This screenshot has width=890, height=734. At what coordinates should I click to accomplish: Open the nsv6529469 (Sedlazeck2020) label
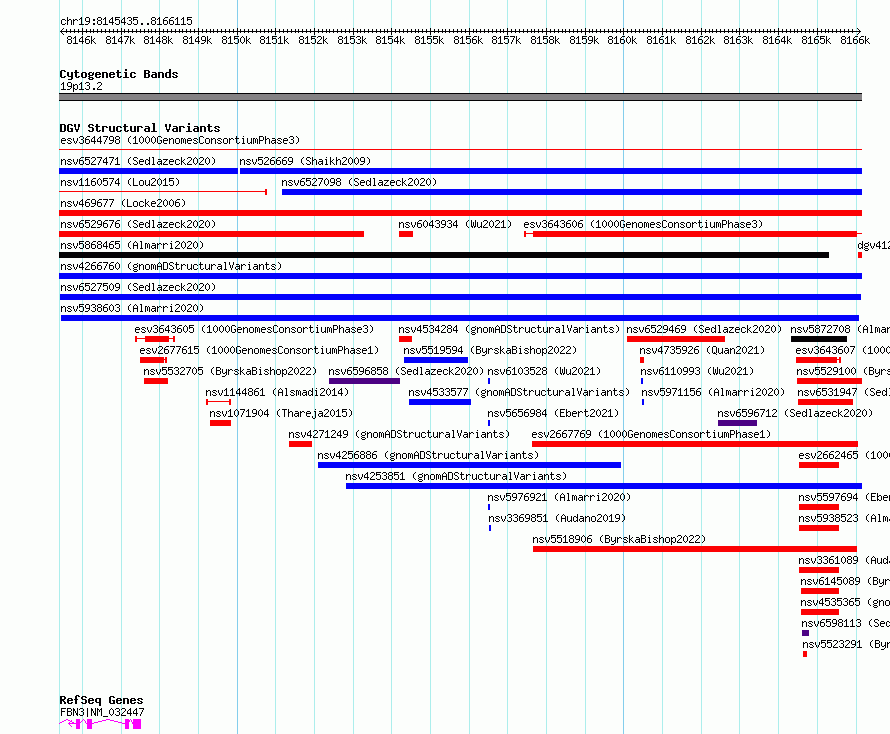tap(704, 329)
